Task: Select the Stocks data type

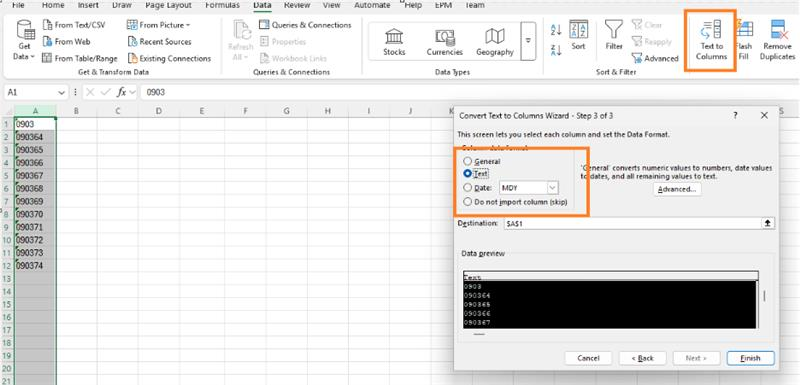Action: [394, 42]
